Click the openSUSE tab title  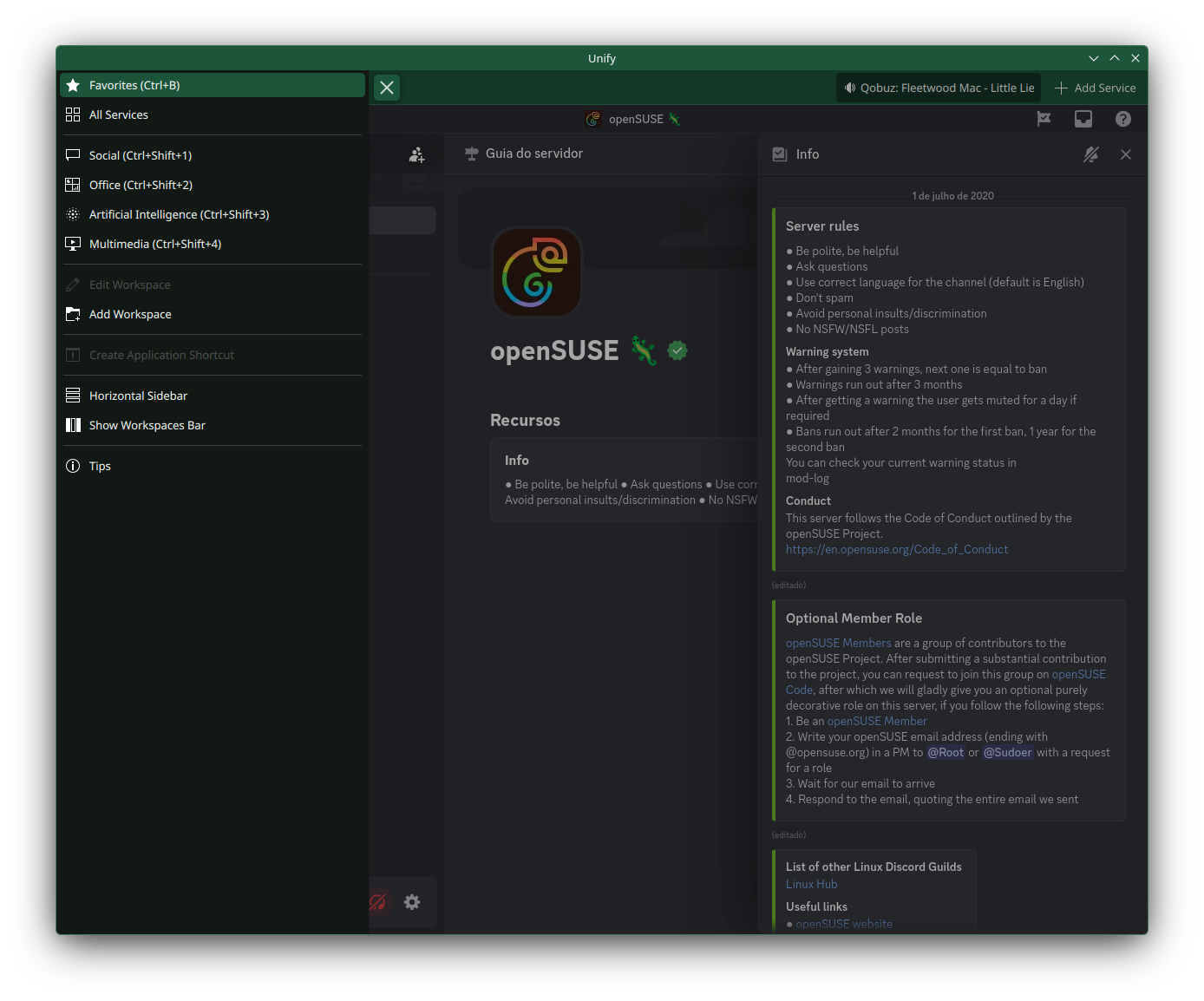[636, 119]
